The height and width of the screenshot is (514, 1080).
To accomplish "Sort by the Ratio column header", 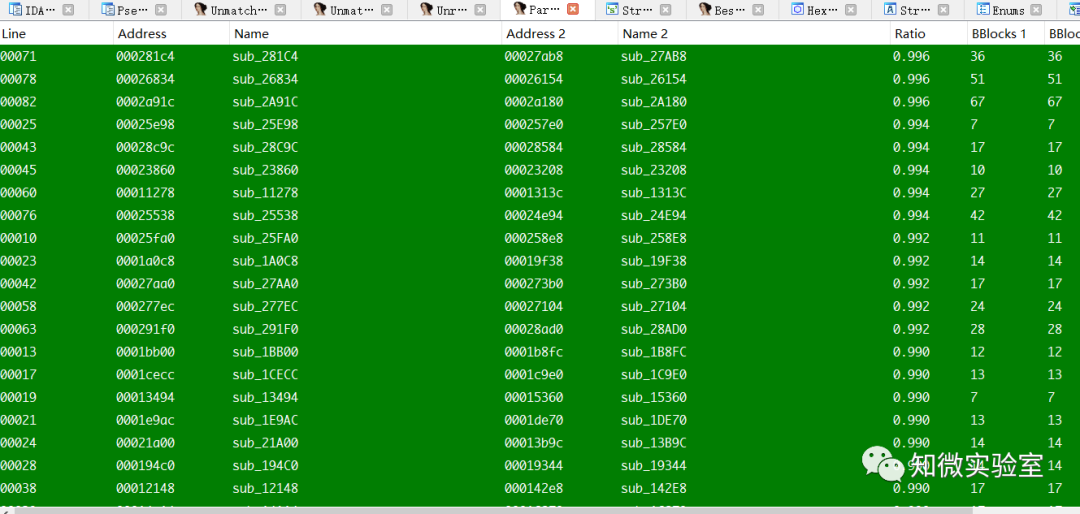I will tap(928, 33).
